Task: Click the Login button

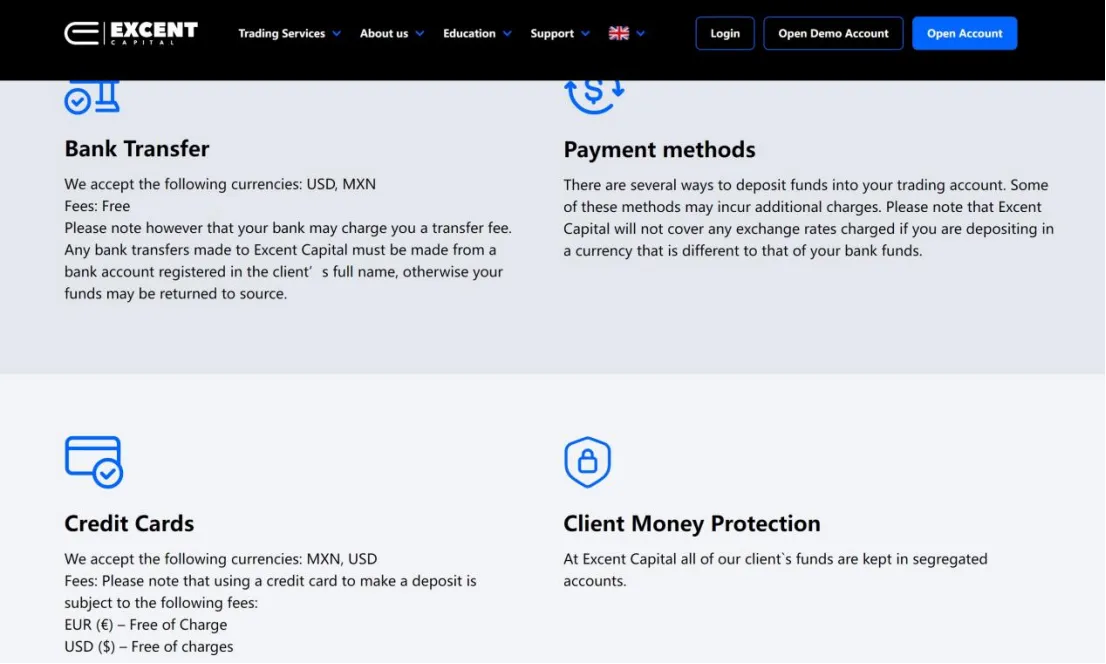Action: 724,33
